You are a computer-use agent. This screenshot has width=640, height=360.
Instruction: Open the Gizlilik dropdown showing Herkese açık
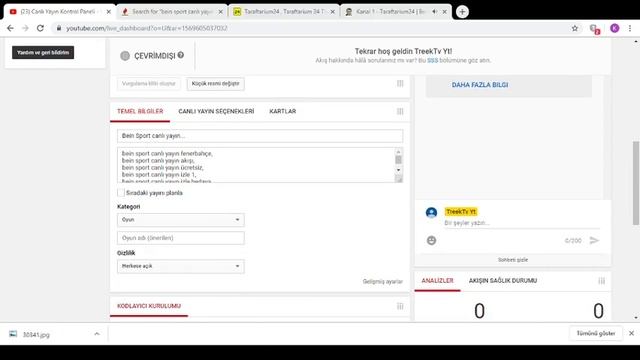pos(181,266)
